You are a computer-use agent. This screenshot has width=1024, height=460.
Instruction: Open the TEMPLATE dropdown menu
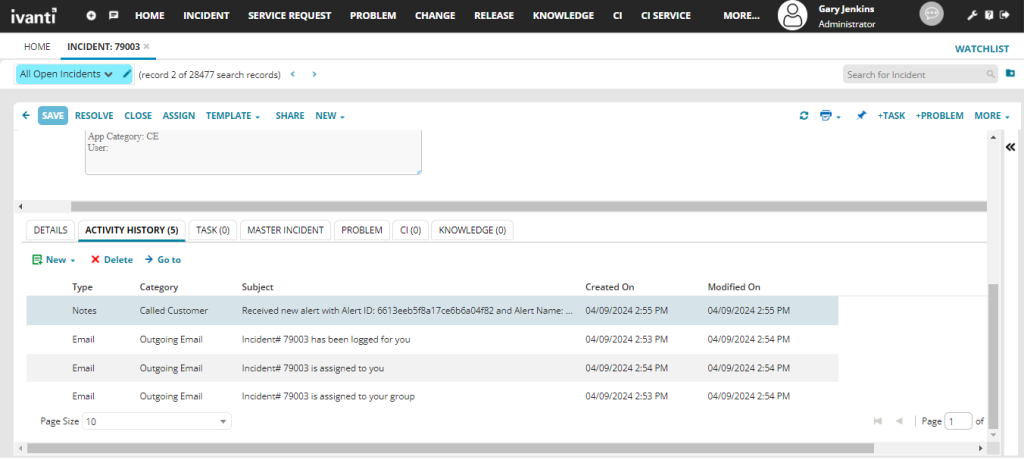pyautogui.click(x=233, y=116)
